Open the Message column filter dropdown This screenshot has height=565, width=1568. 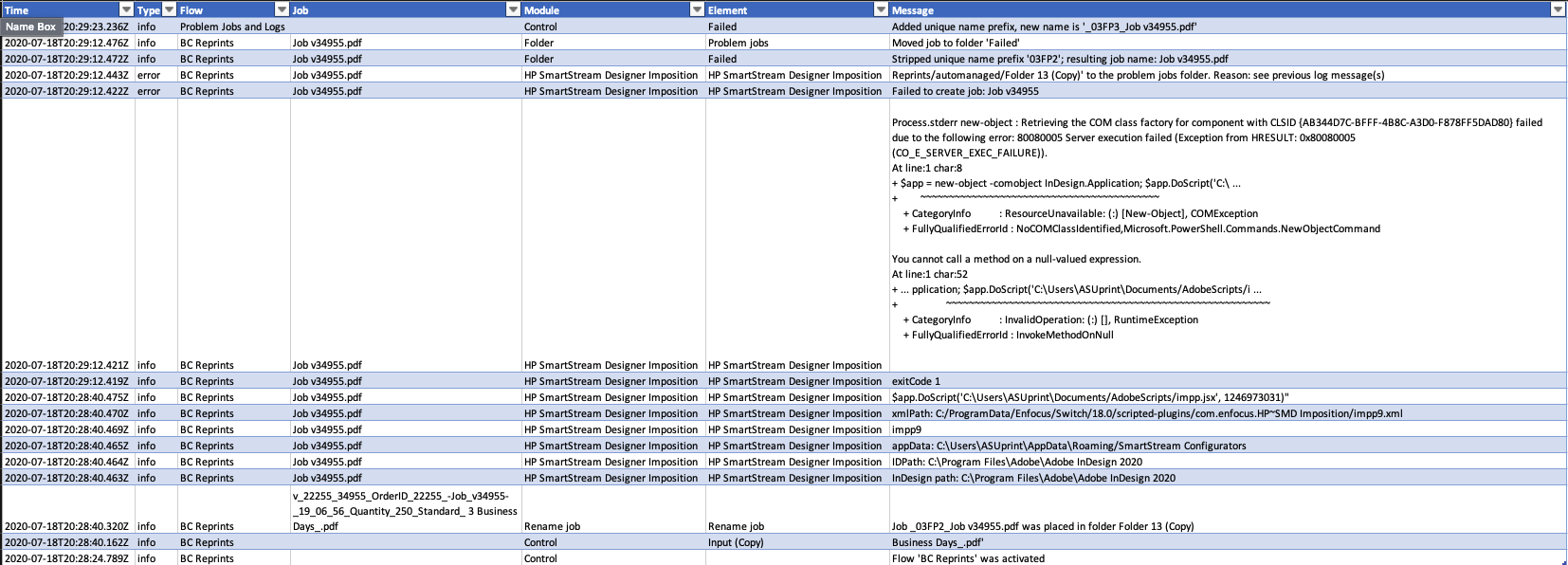click(1557, 9)
